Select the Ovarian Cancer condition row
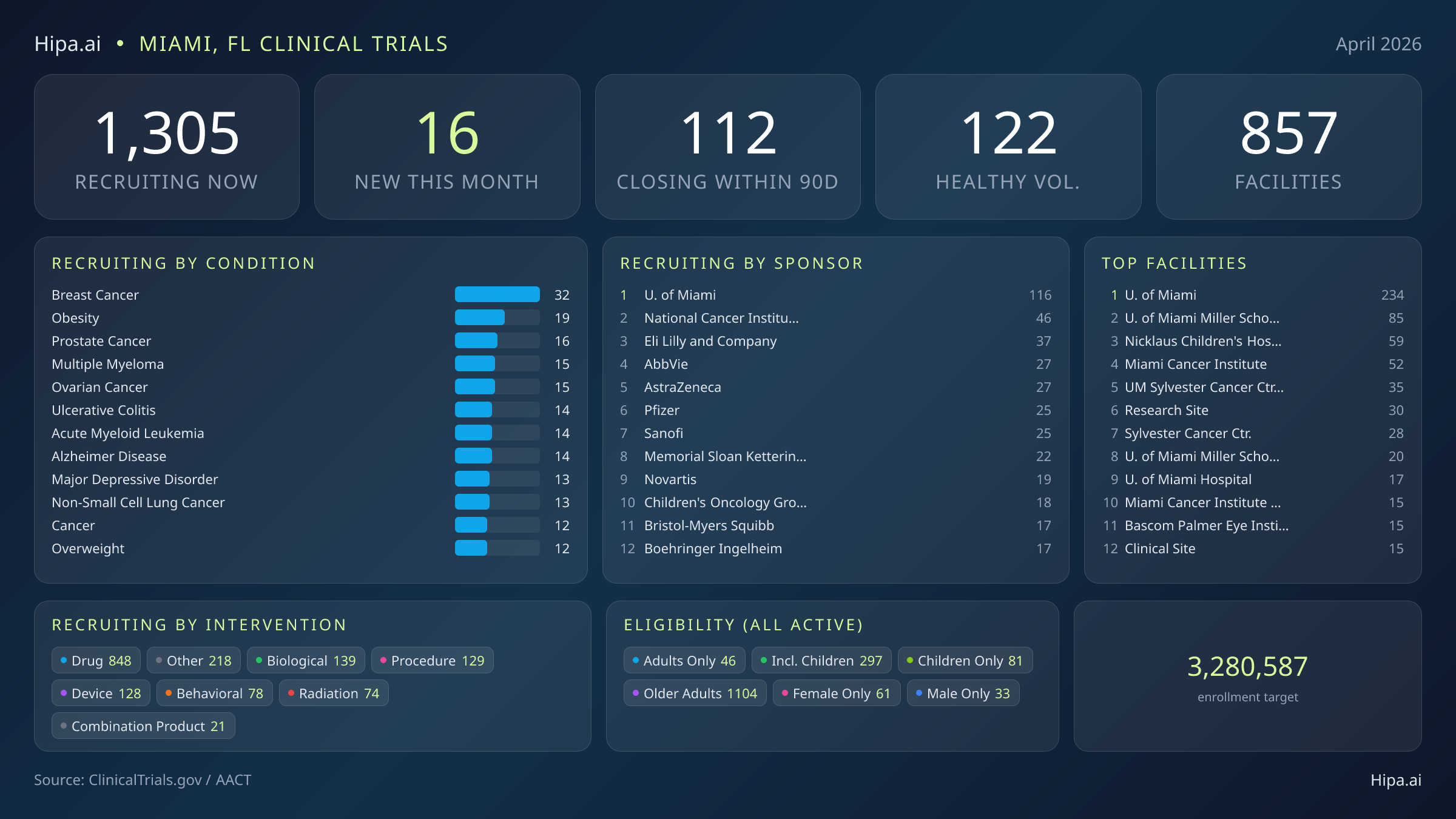Image resolution: width=1456 pixels, height=819 pixels. pyautogui.click(x=311, y=386)
